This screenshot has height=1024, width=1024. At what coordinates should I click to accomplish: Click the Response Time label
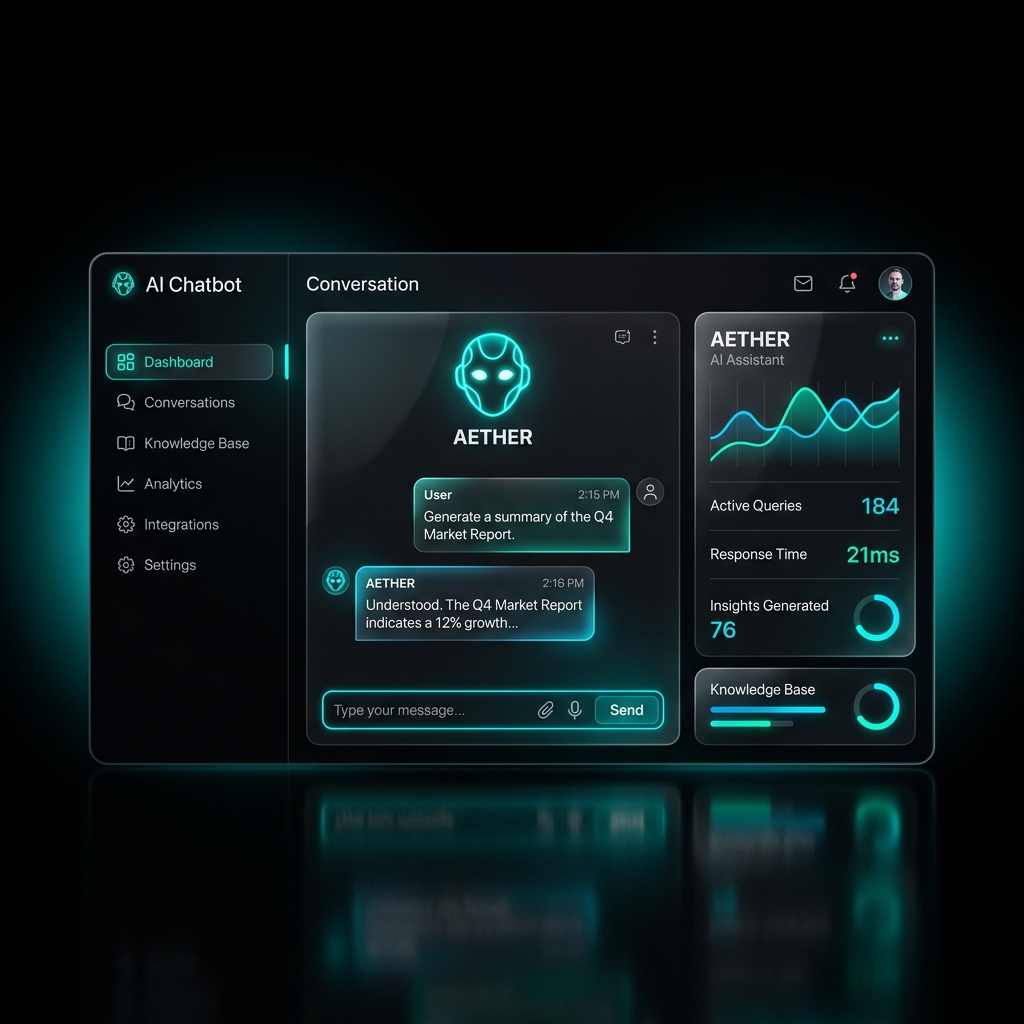[x=758, y=554]
